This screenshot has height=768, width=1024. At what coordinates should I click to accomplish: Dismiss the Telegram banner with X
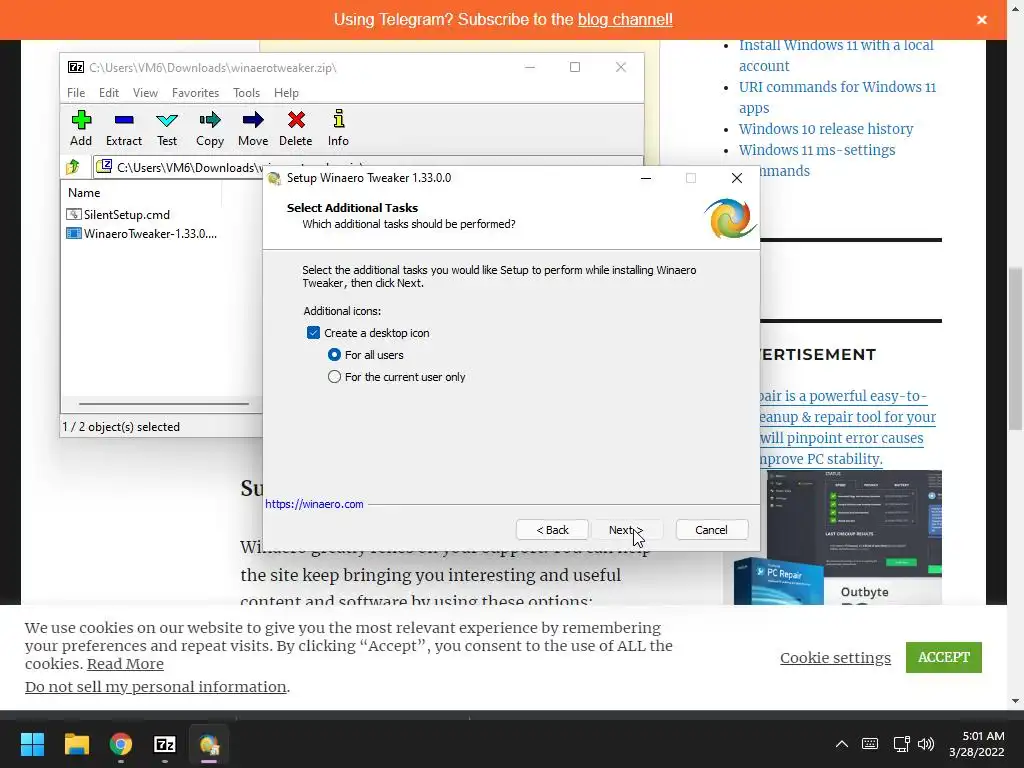click(982, 20)
